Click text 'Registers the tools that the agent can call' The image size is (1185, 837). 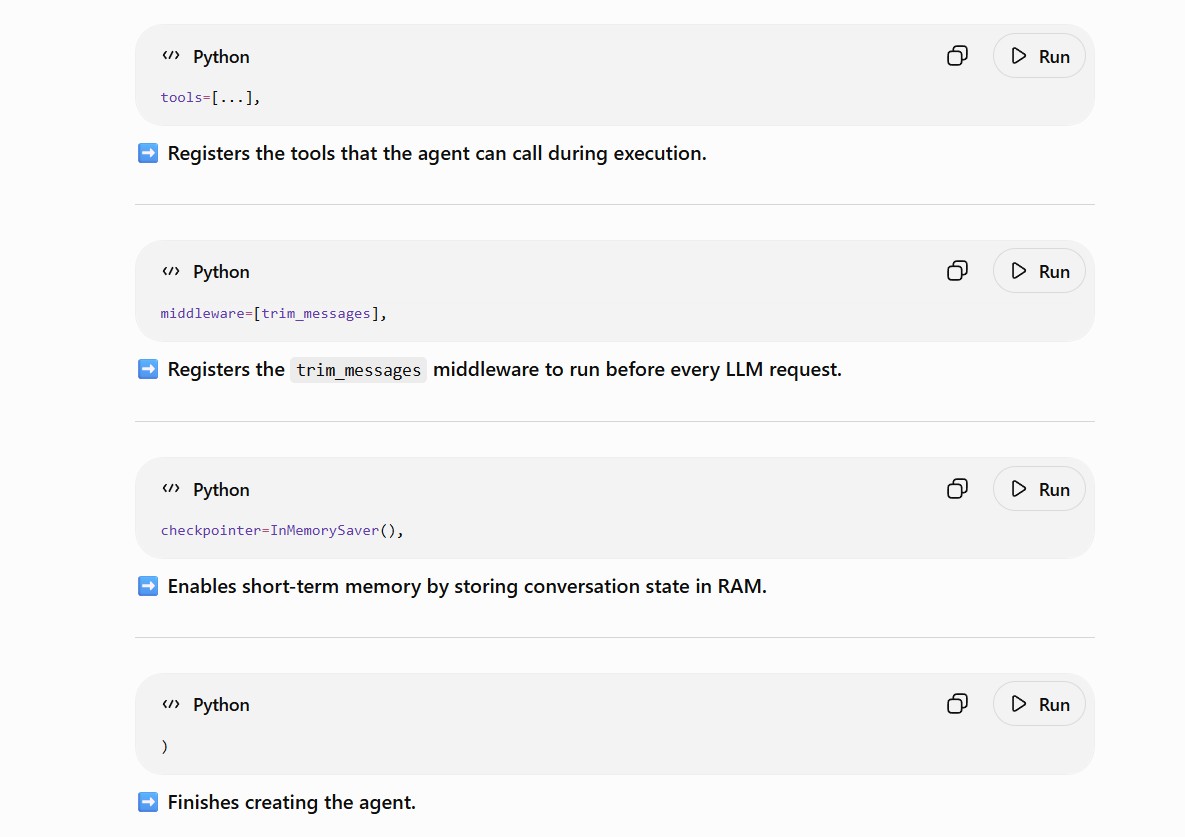355,153
